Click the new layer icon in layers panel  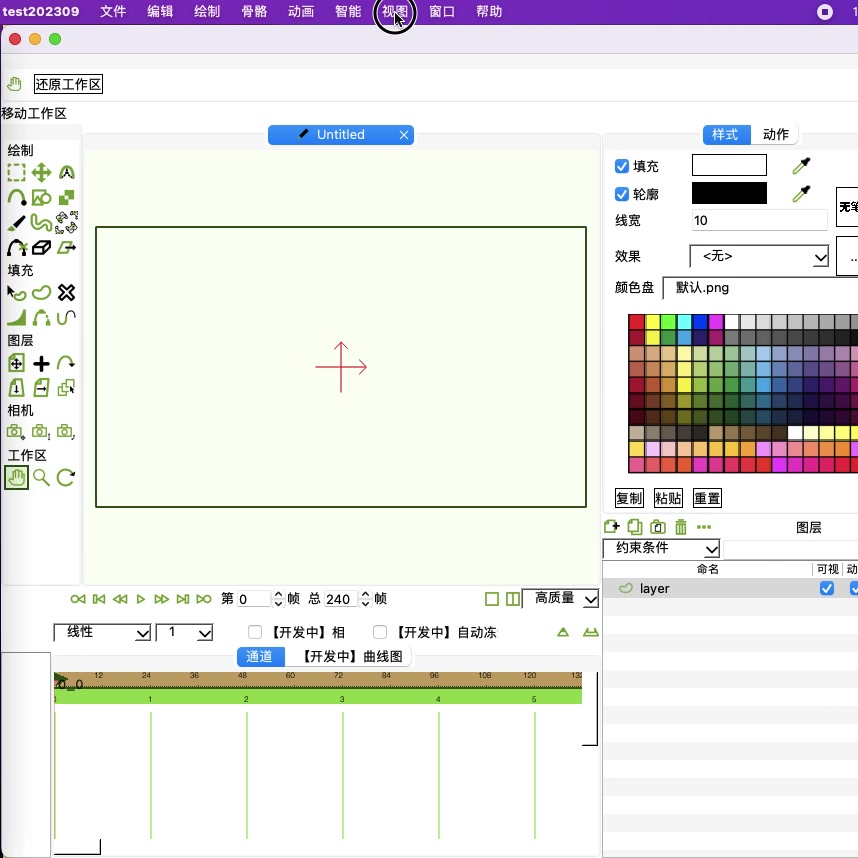coord(612,527)
